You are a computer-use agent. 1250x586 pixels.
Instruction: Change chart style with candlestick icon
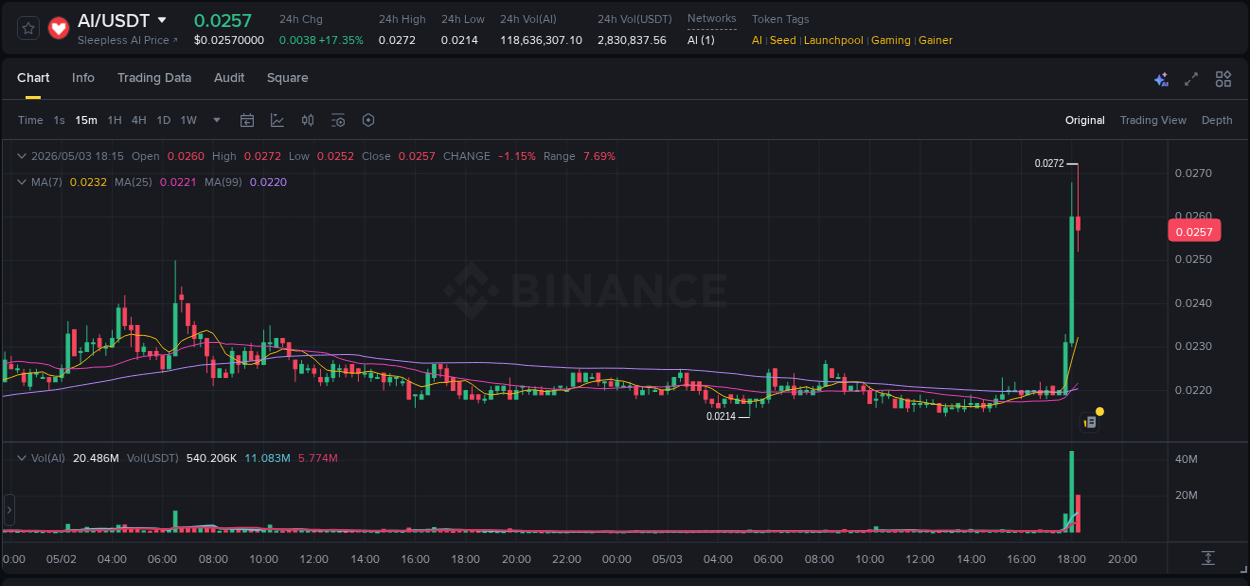(308, 120)
